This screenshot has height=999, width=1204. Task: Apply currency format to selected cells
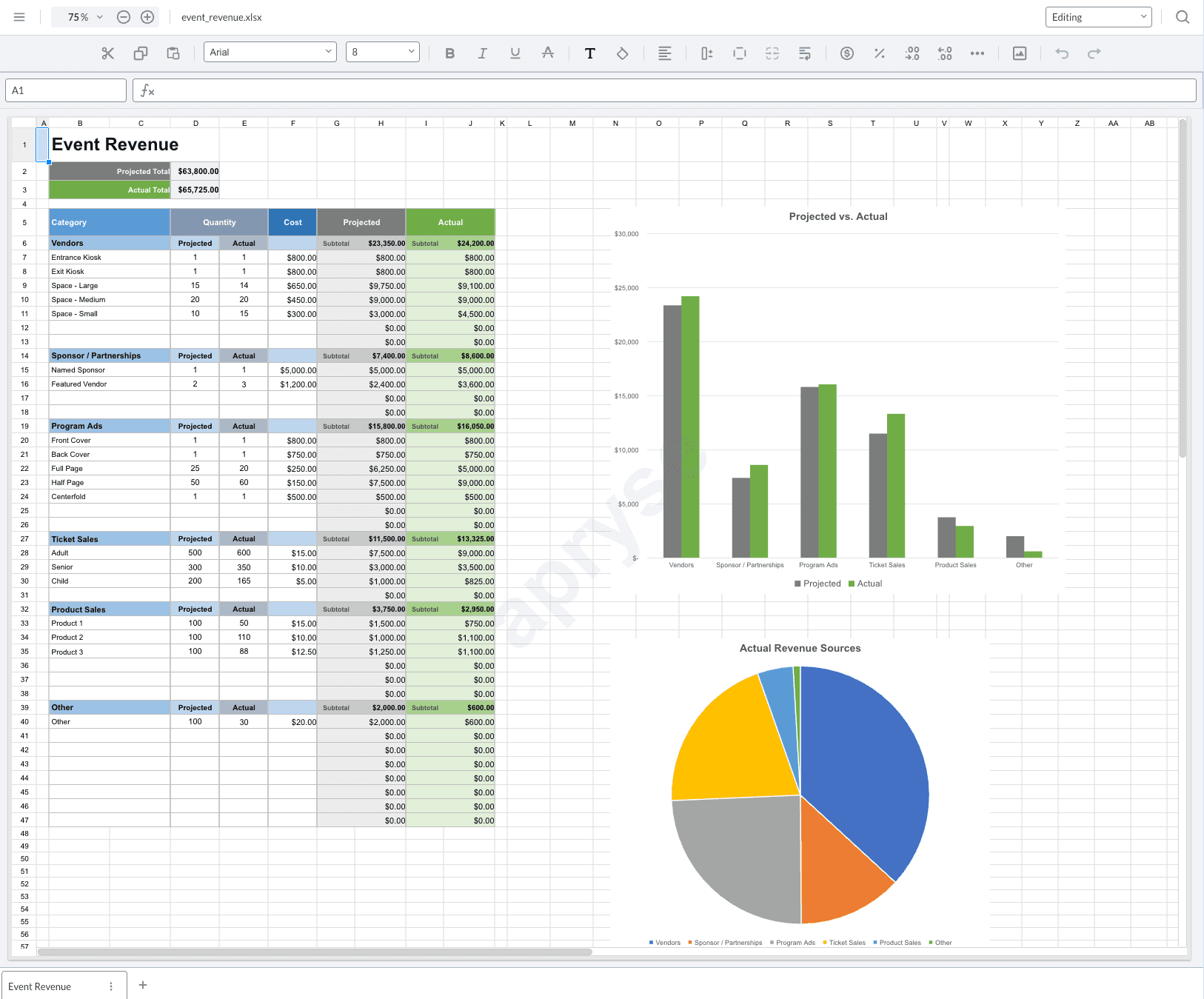click(846, 53)
